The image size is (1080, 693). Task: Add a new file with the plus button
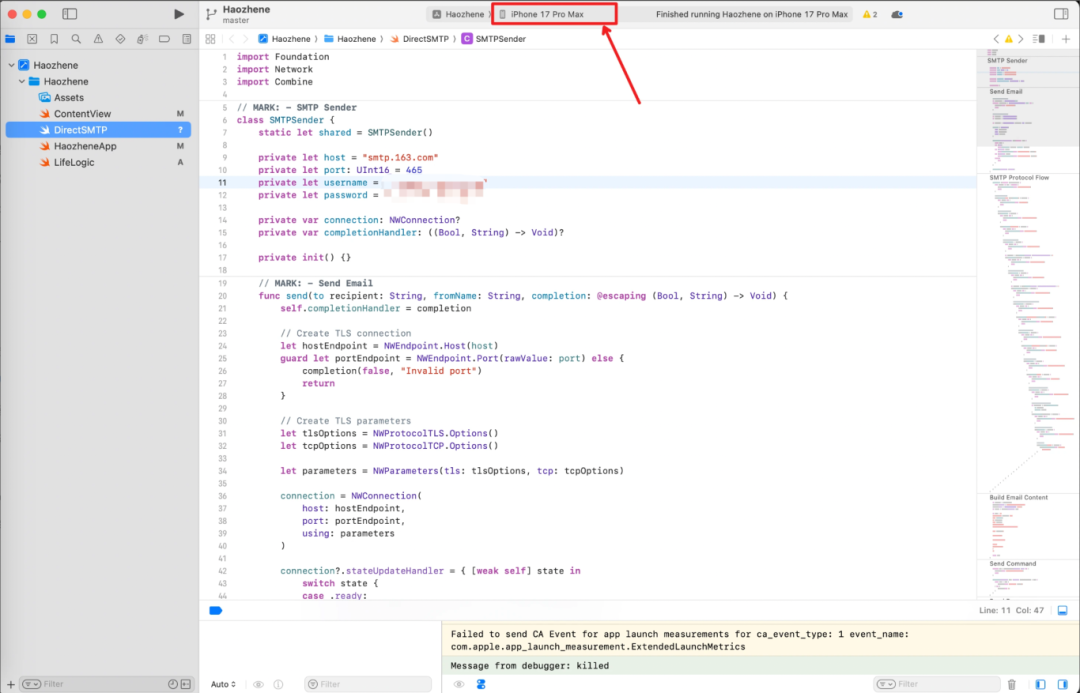(10, 684)
